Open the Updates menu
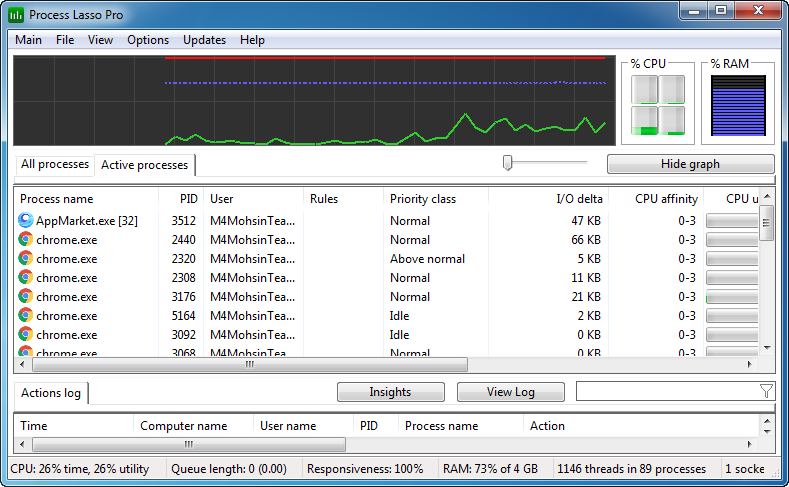Image resolution: width=789 pixels, height=487 pixels. coord(204,40)
